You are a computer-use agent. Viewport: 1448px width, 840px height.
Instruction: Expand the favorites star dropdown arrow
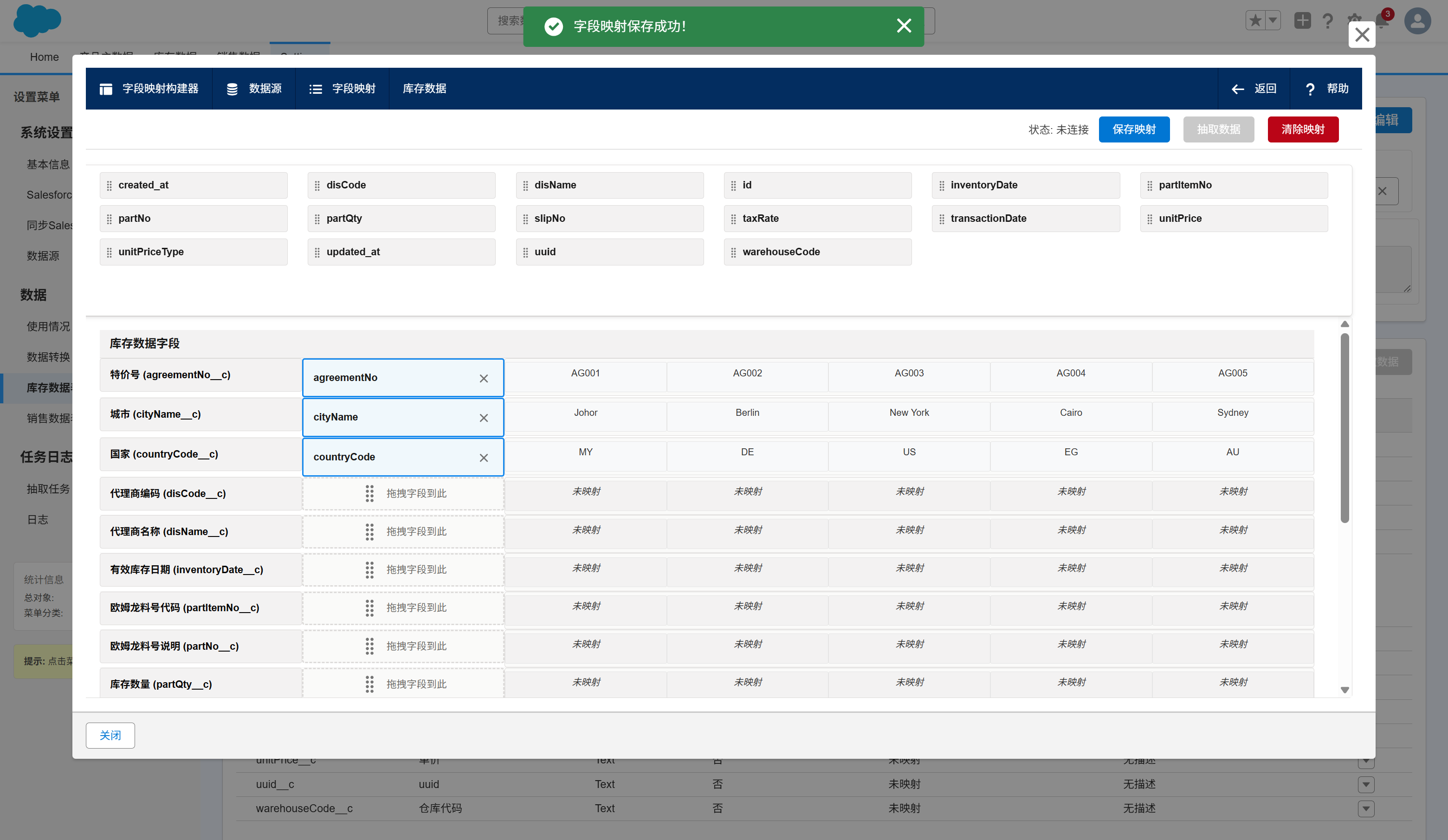tap(1273, 21)
